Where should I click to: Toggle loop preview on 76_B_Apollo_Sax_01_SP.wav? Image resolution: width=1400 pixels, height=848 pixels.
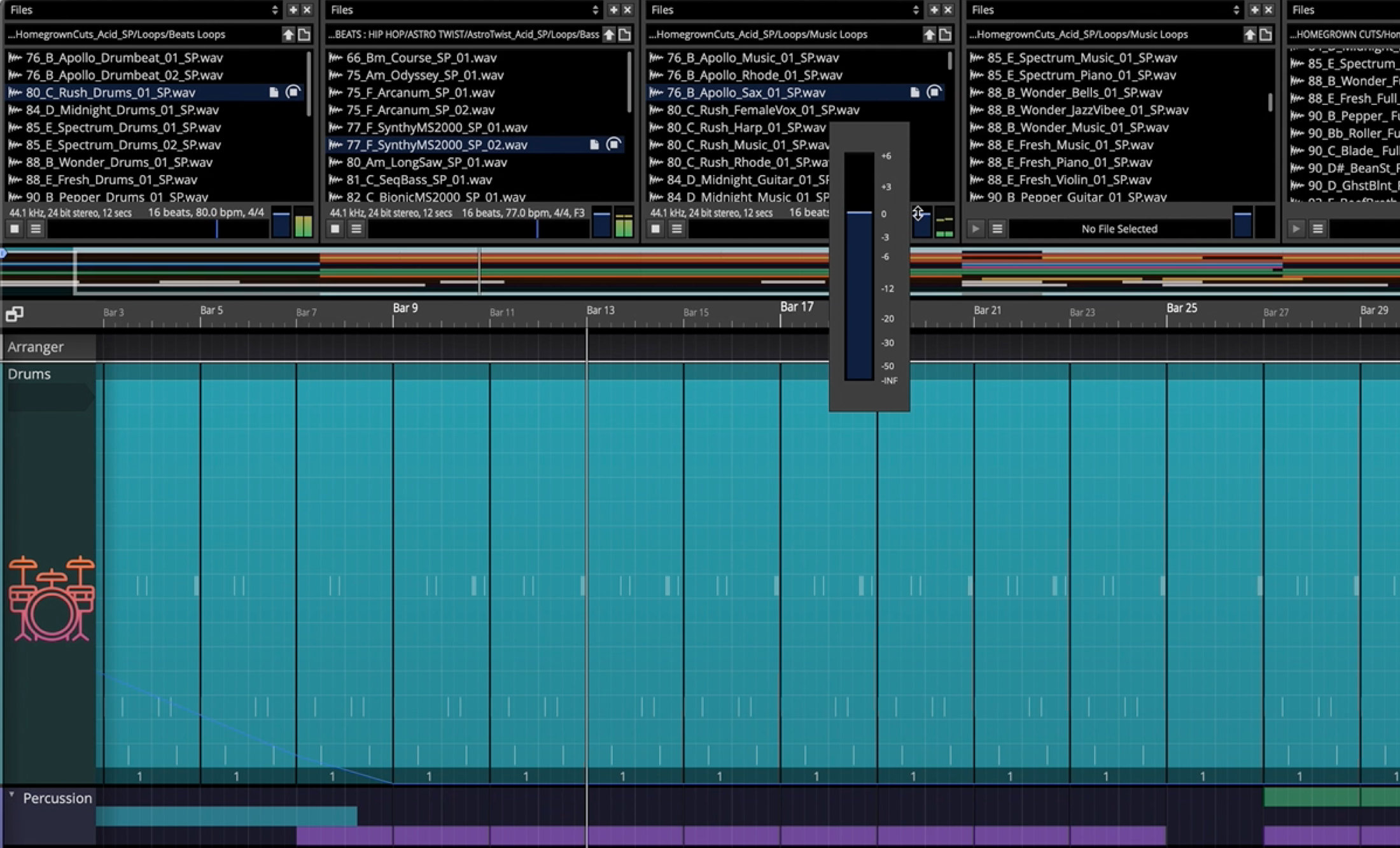(934, 92)
